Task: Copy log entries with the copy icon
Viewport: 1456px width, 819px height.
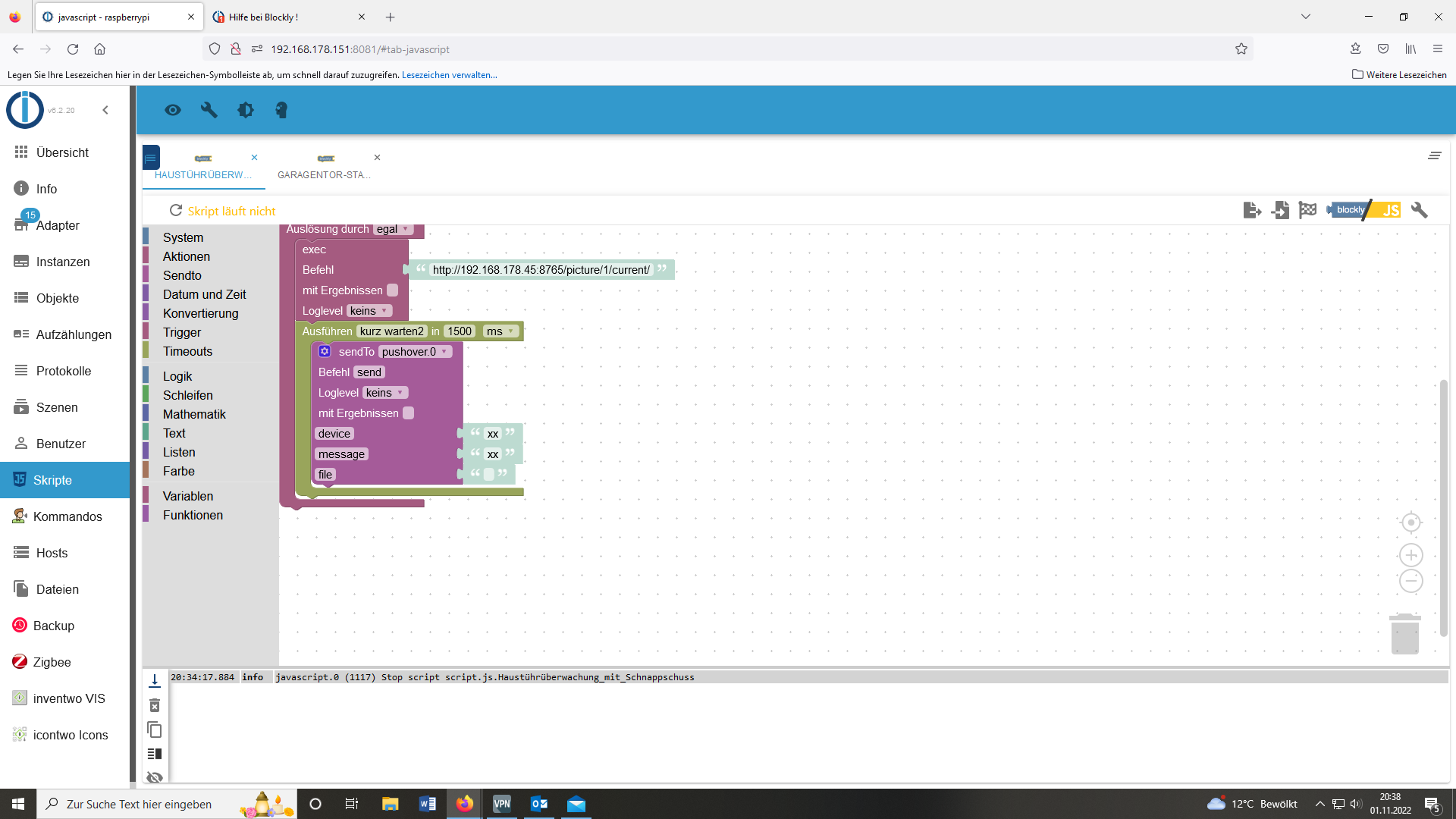Action: 155,730
